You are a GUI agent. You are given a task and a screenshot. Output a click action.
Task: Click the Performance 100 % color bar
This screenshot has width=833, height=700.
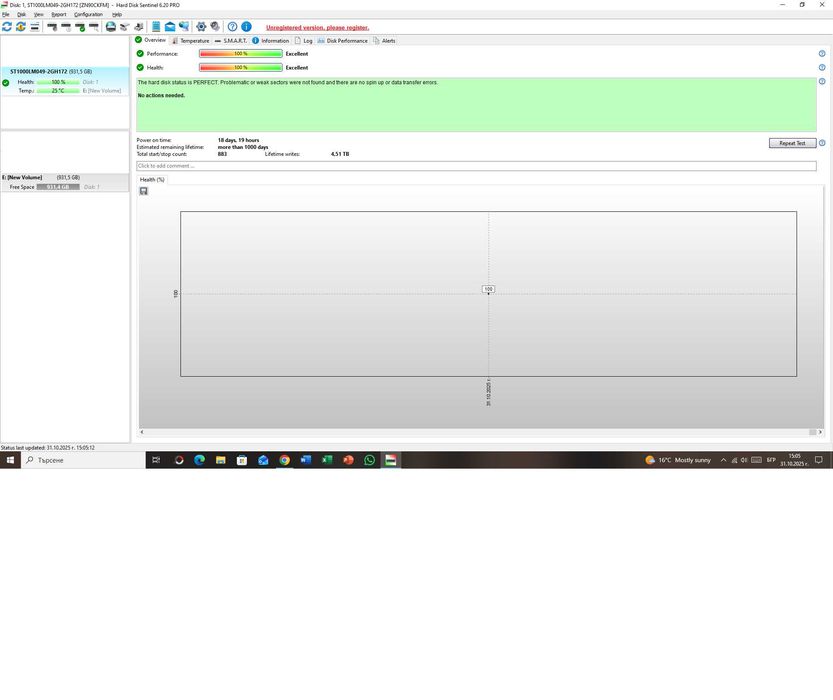[x=241, y=54]
